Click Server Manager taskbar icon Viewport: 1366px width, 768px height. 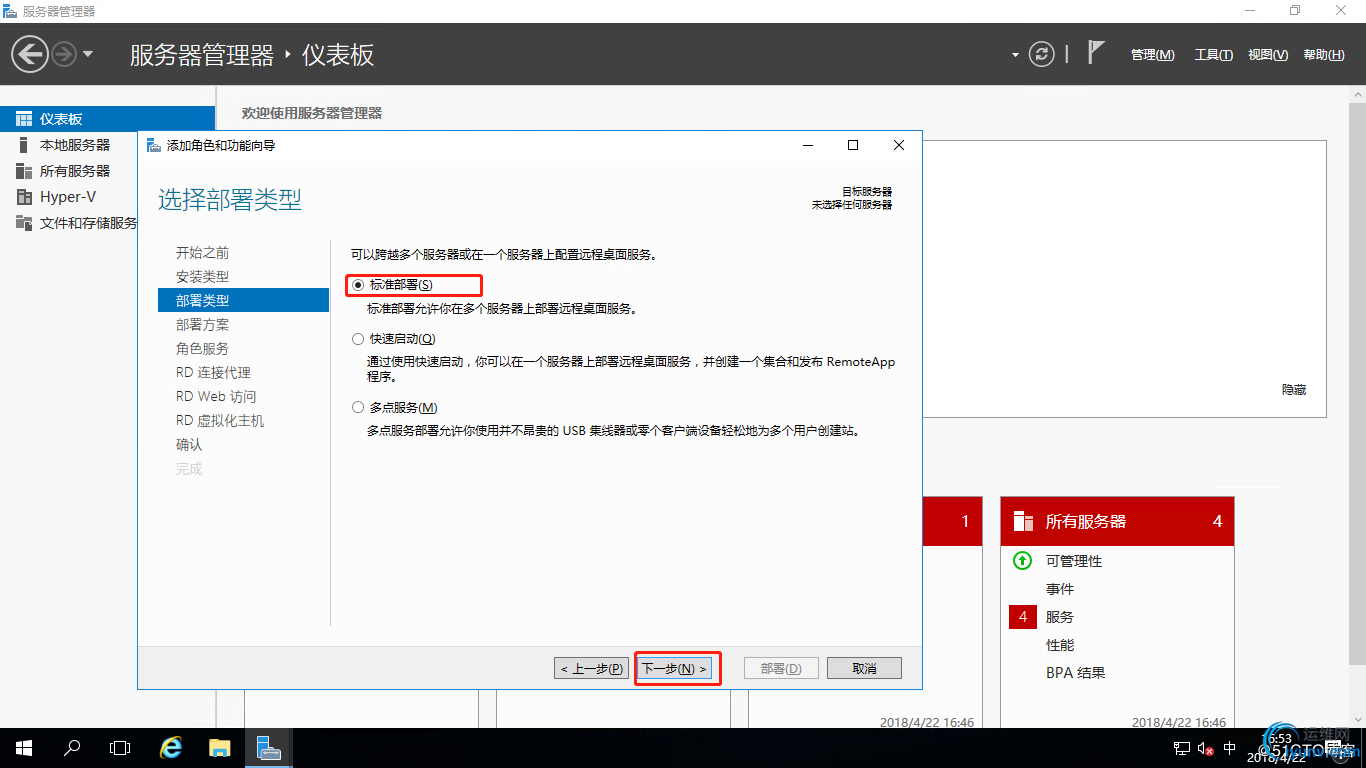268,748
